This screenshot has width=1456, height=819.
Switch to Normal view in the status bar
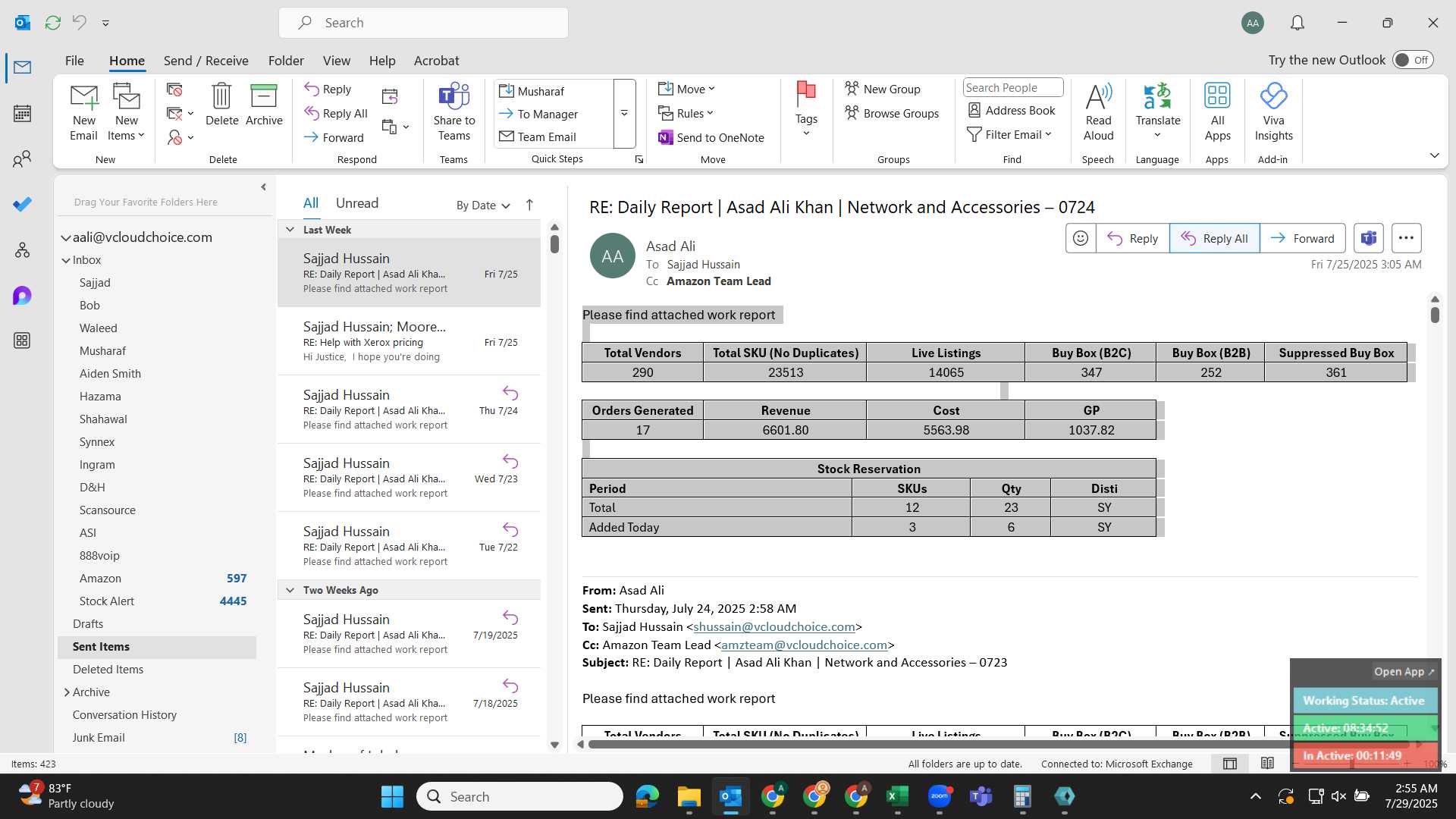[x=1230, y=764]
